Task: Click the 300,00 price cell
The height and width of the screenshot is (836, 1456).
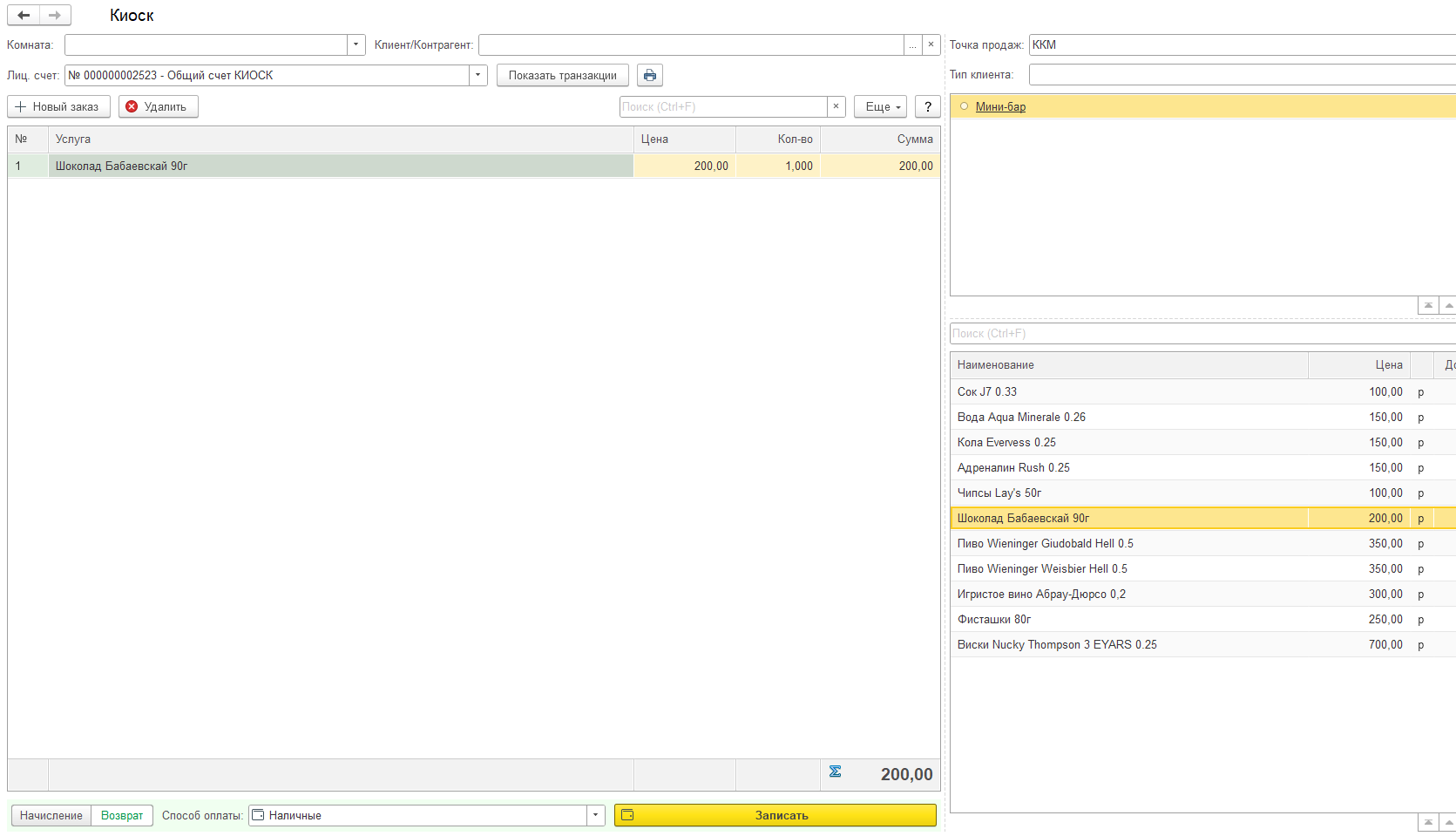Action: point(1359,594)
